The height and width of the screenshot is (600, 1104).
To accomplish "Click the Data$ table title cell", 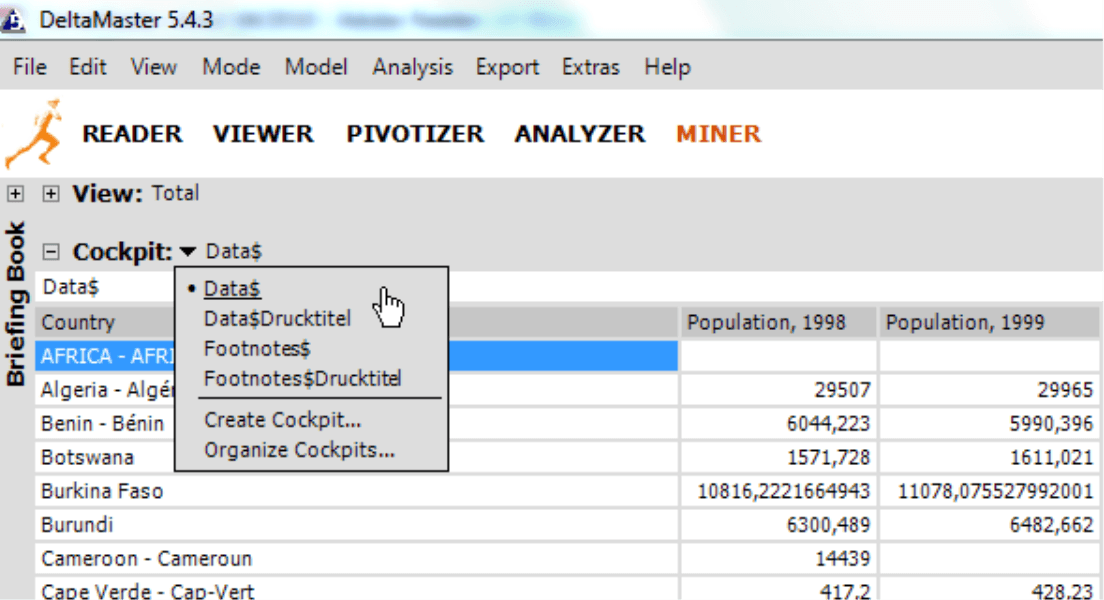I will point(70,287).
